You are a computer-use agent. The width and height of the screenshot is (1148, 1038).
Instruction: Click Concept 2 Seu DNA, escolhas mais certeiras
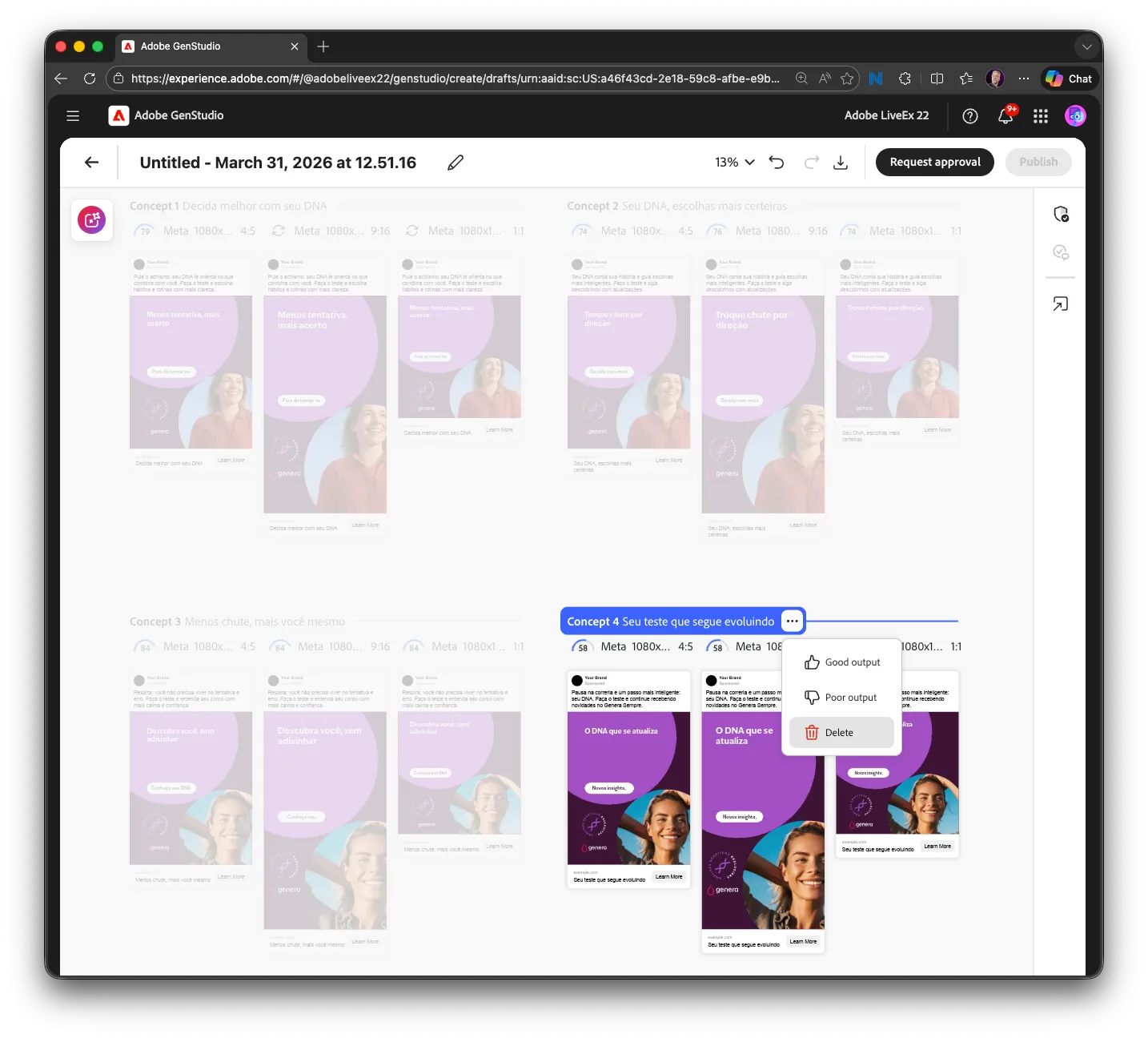pyautogui.click(x=676, y=206)
